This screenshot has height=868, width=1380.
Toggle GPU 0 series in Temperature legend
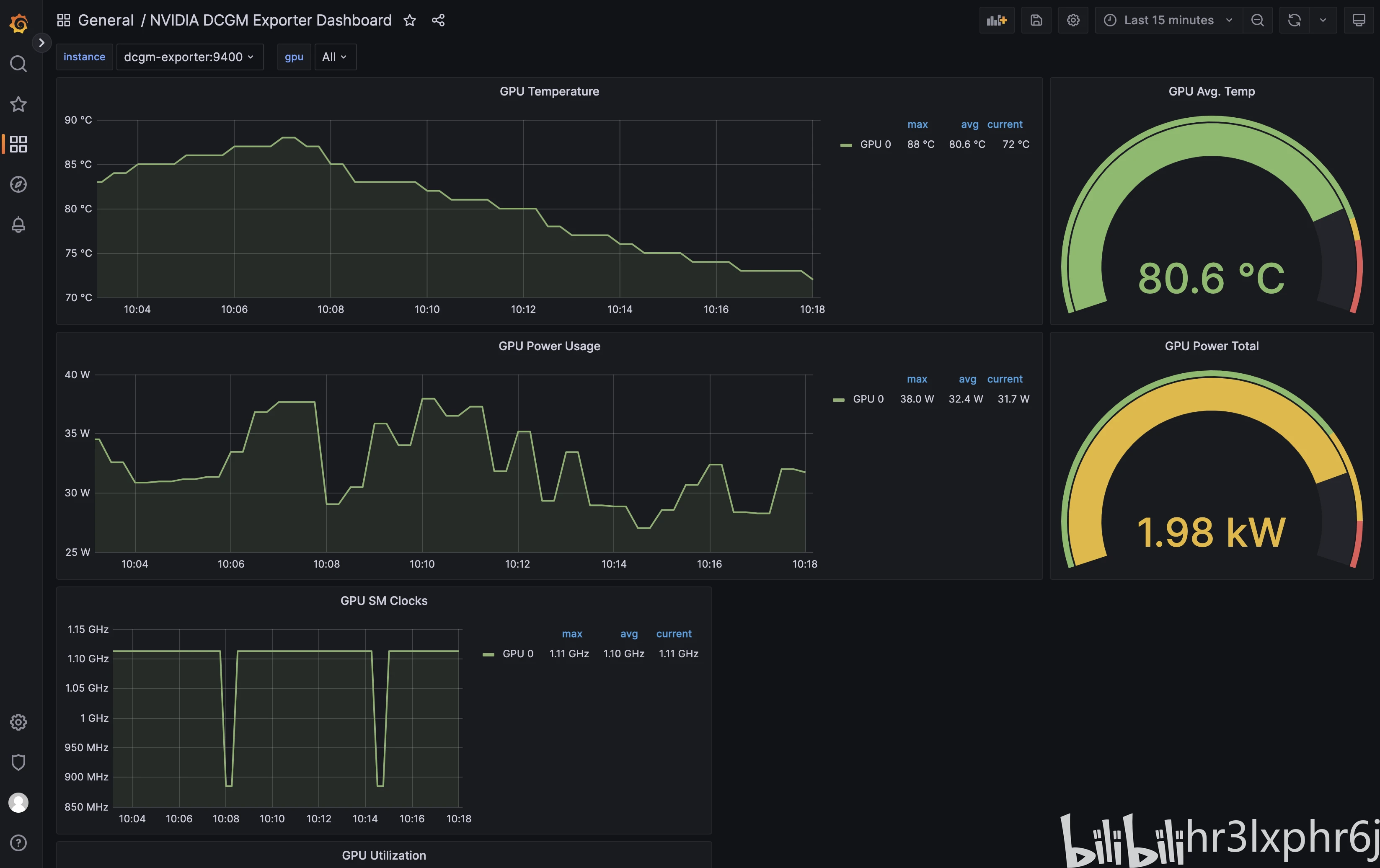tap(875, 145)
